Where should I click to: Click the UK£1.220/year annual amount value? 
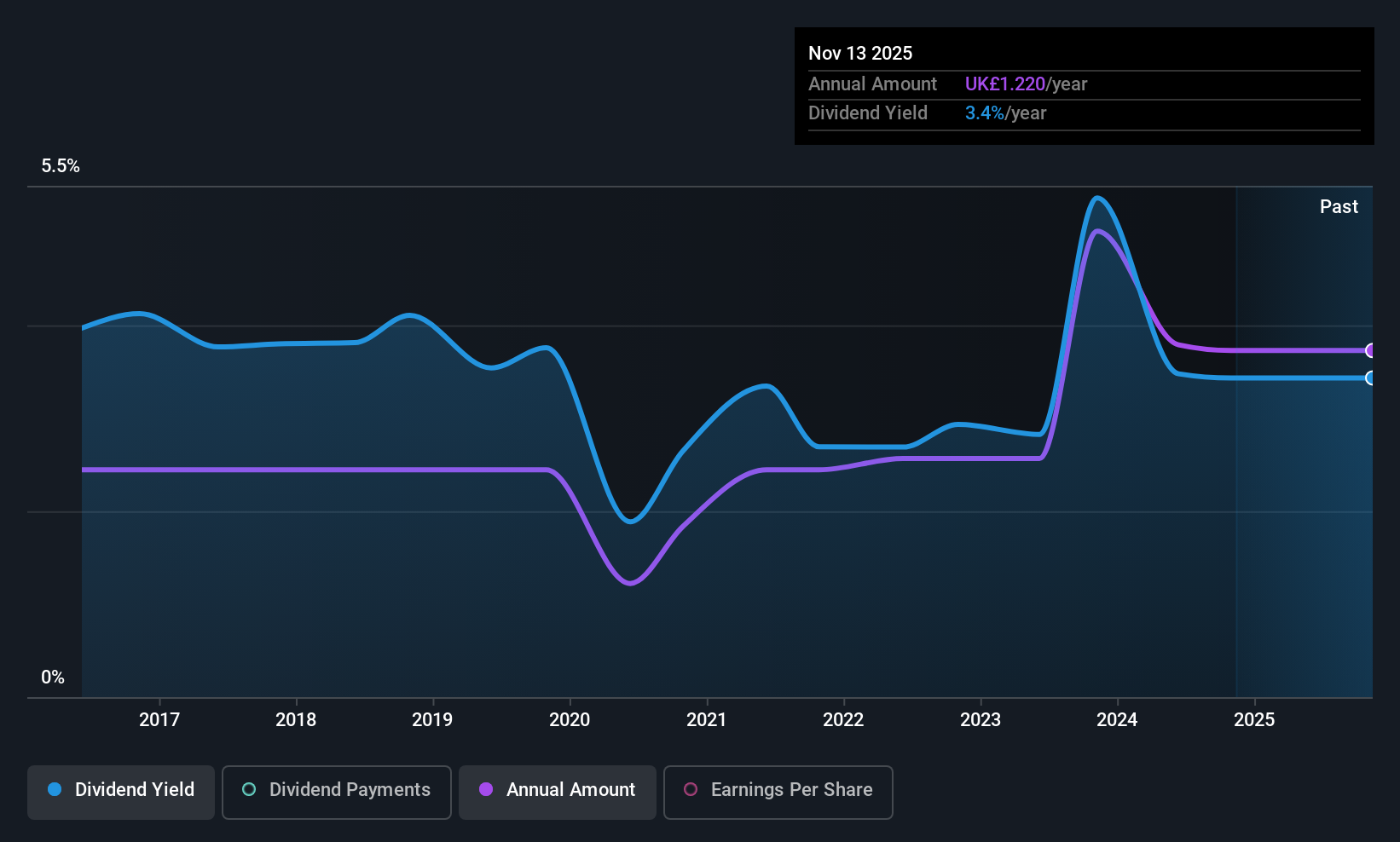(1026, 84)
